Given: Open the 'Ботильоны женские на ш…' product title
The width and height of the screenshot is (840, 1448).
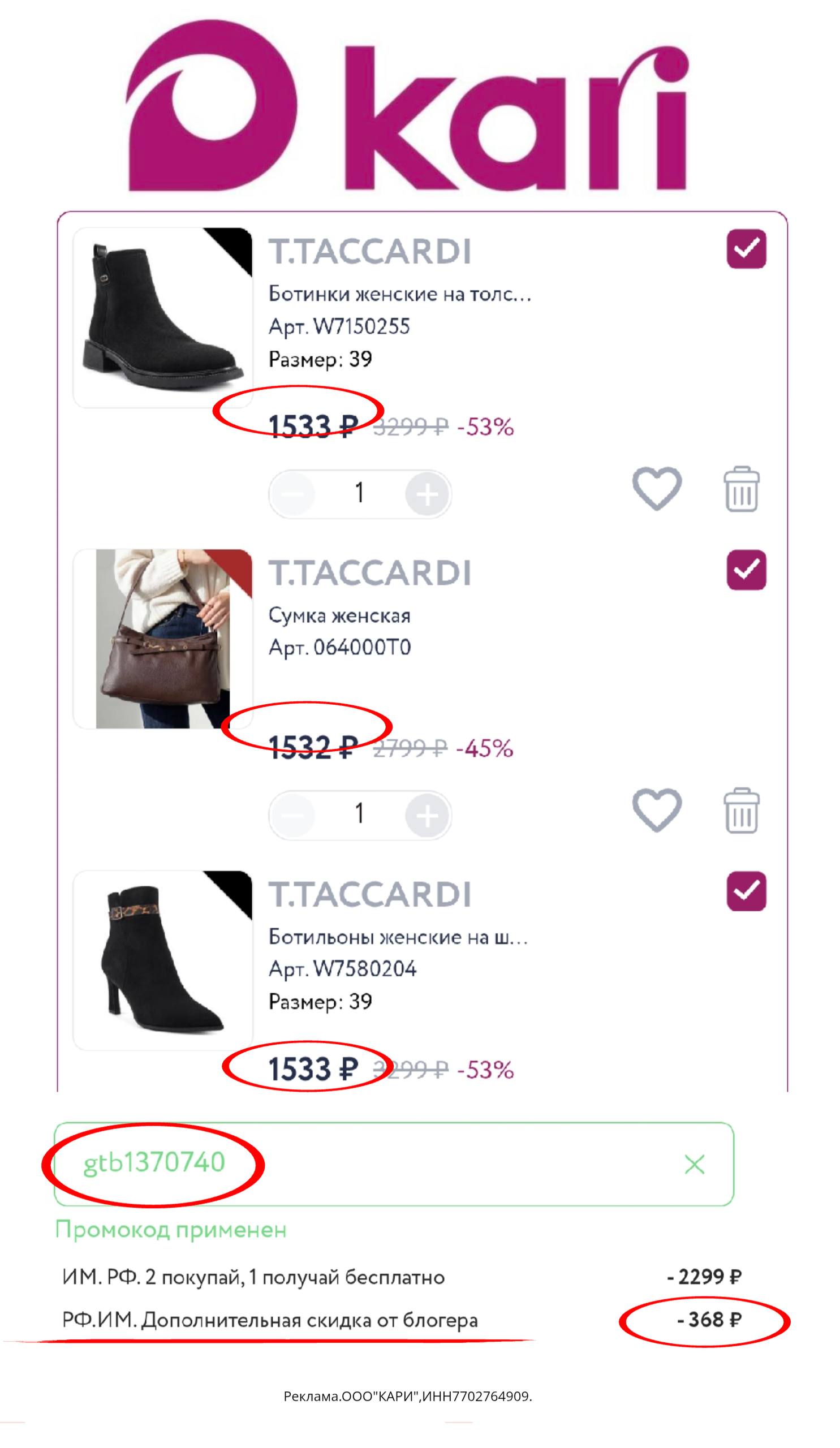Looking at the screenshot, I should pos(398,937).
